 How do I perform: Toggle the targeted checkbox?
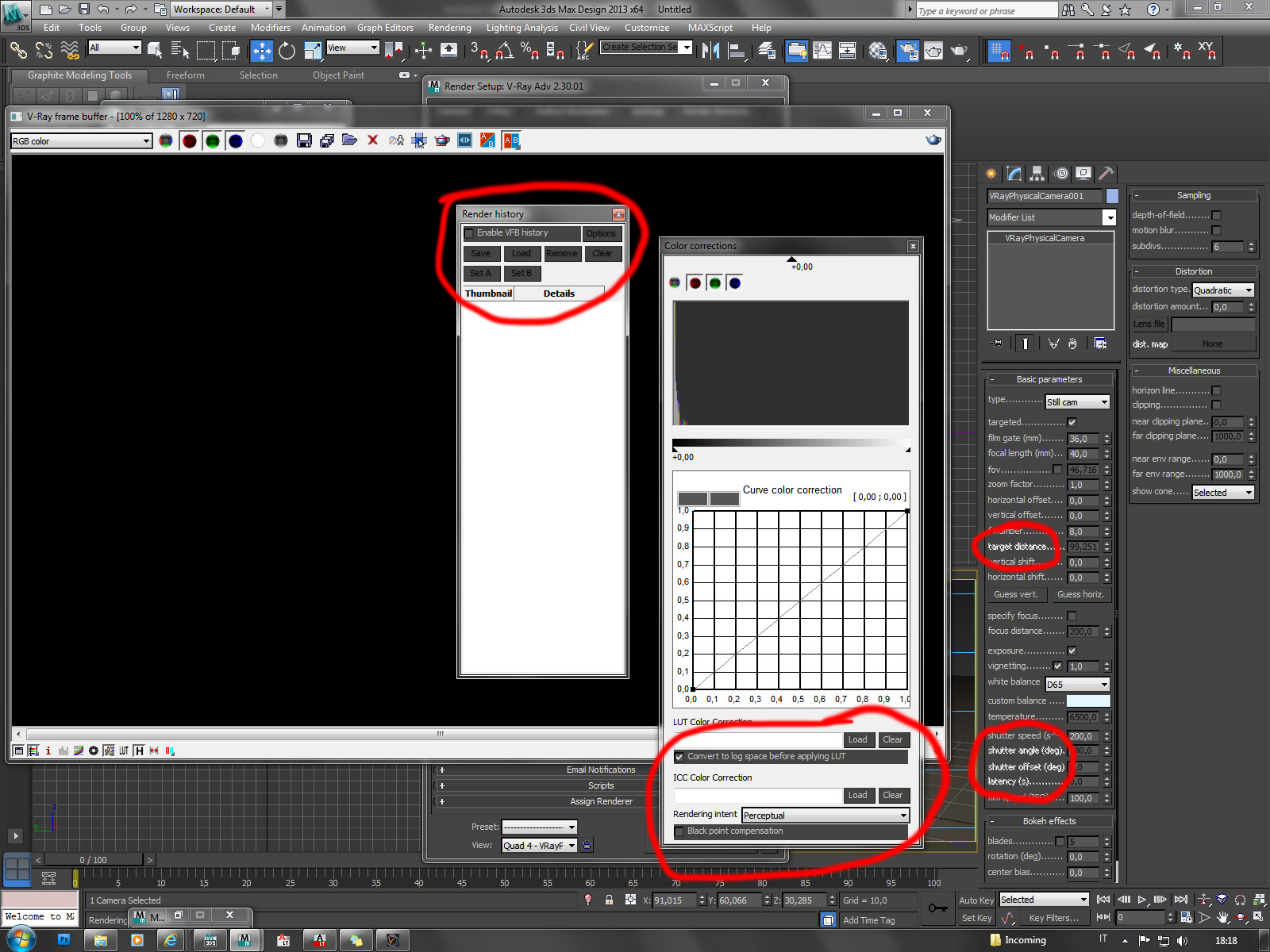(1072, 422)
